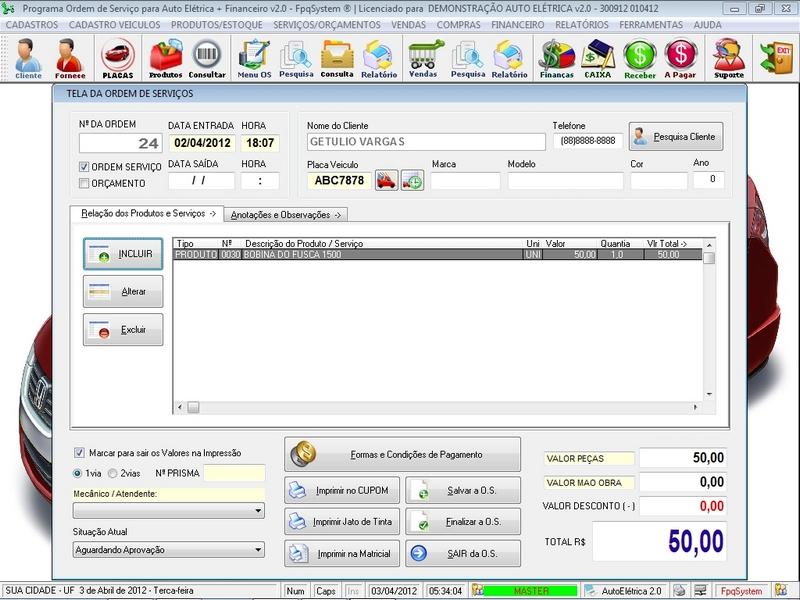Click Relatório icon next to Consulta
800x600 pixels.
[x=379, y=58]
